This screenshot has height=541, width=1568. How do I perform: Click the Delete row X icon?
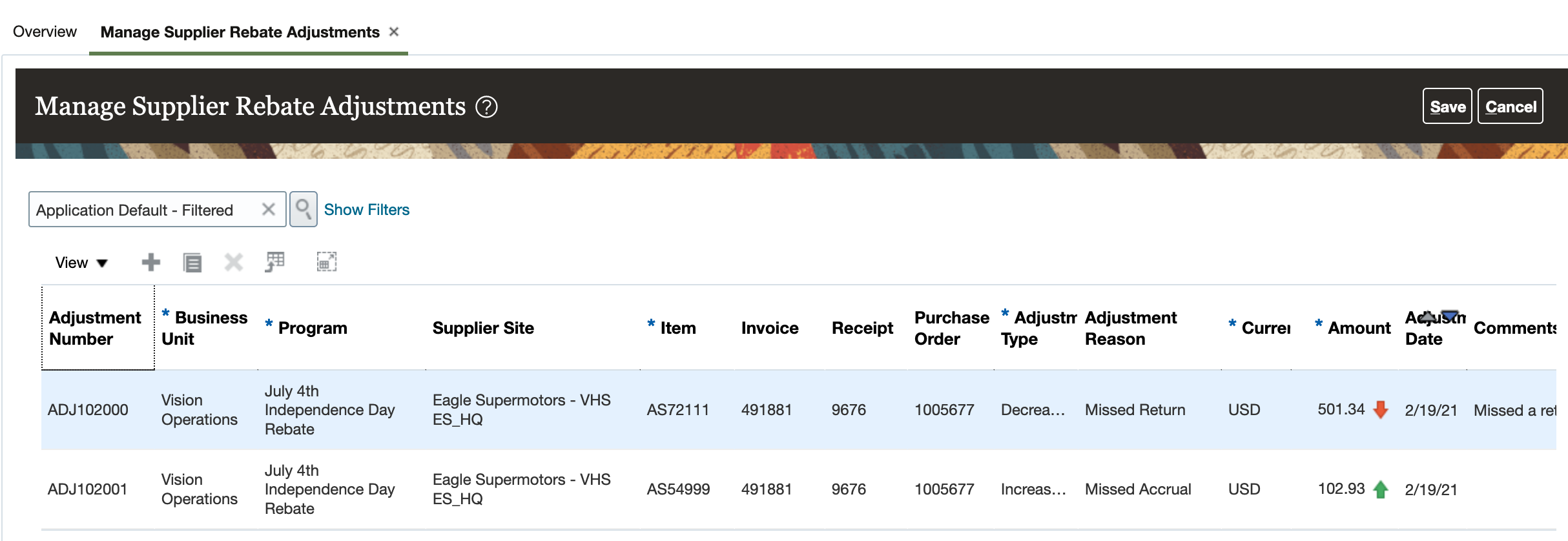coord(233,262)
